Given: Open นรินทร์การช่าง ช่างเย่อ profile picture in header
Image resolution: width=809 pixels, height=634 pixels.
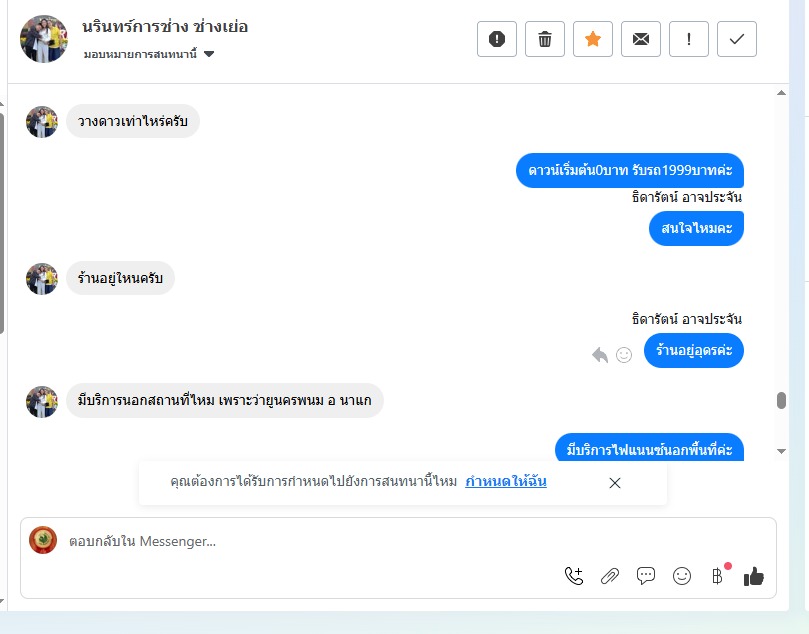Looking at the screenshot, I should [x=44, y=39].
